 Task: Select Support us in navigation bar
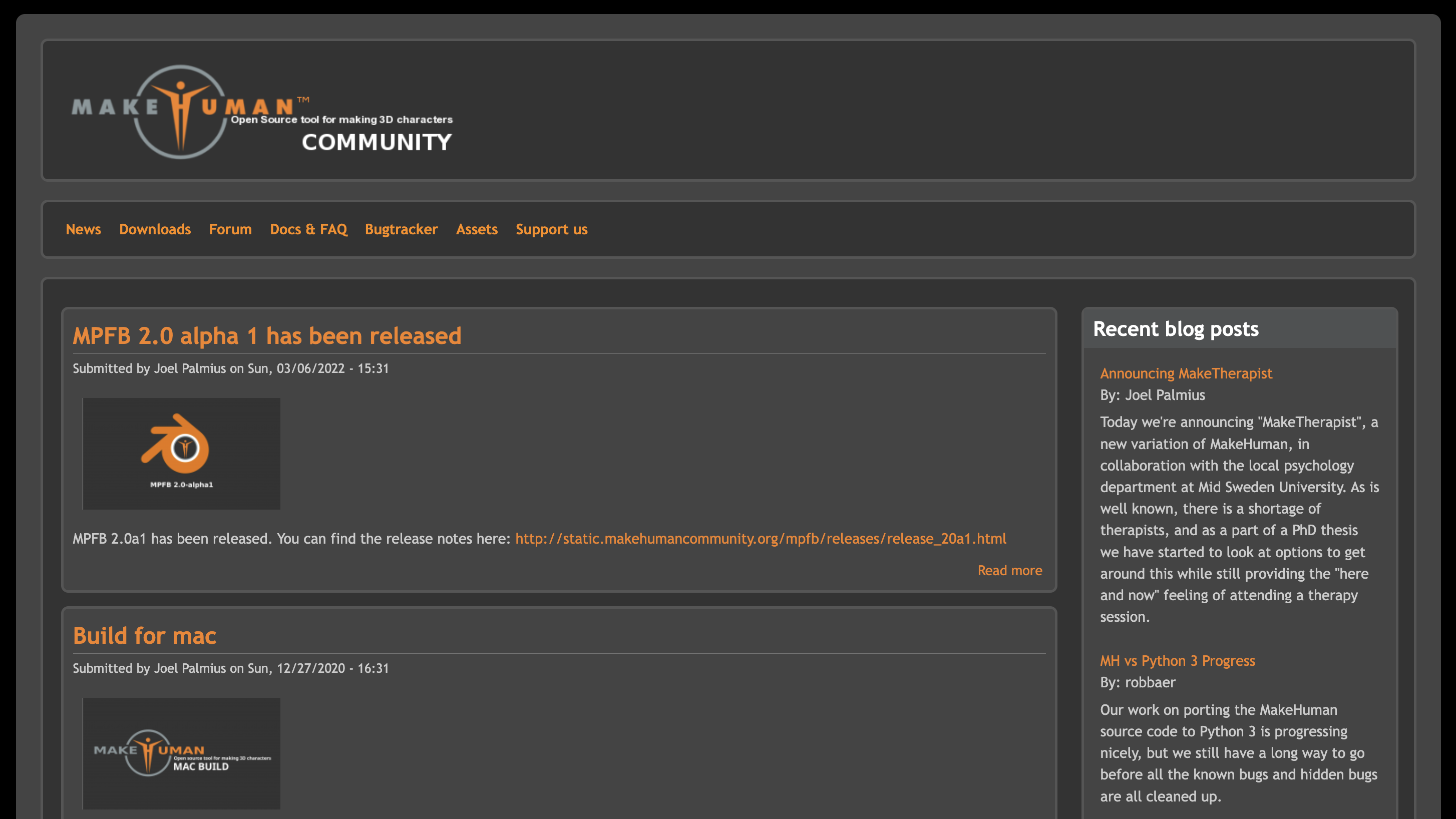[x=552, y=229]
